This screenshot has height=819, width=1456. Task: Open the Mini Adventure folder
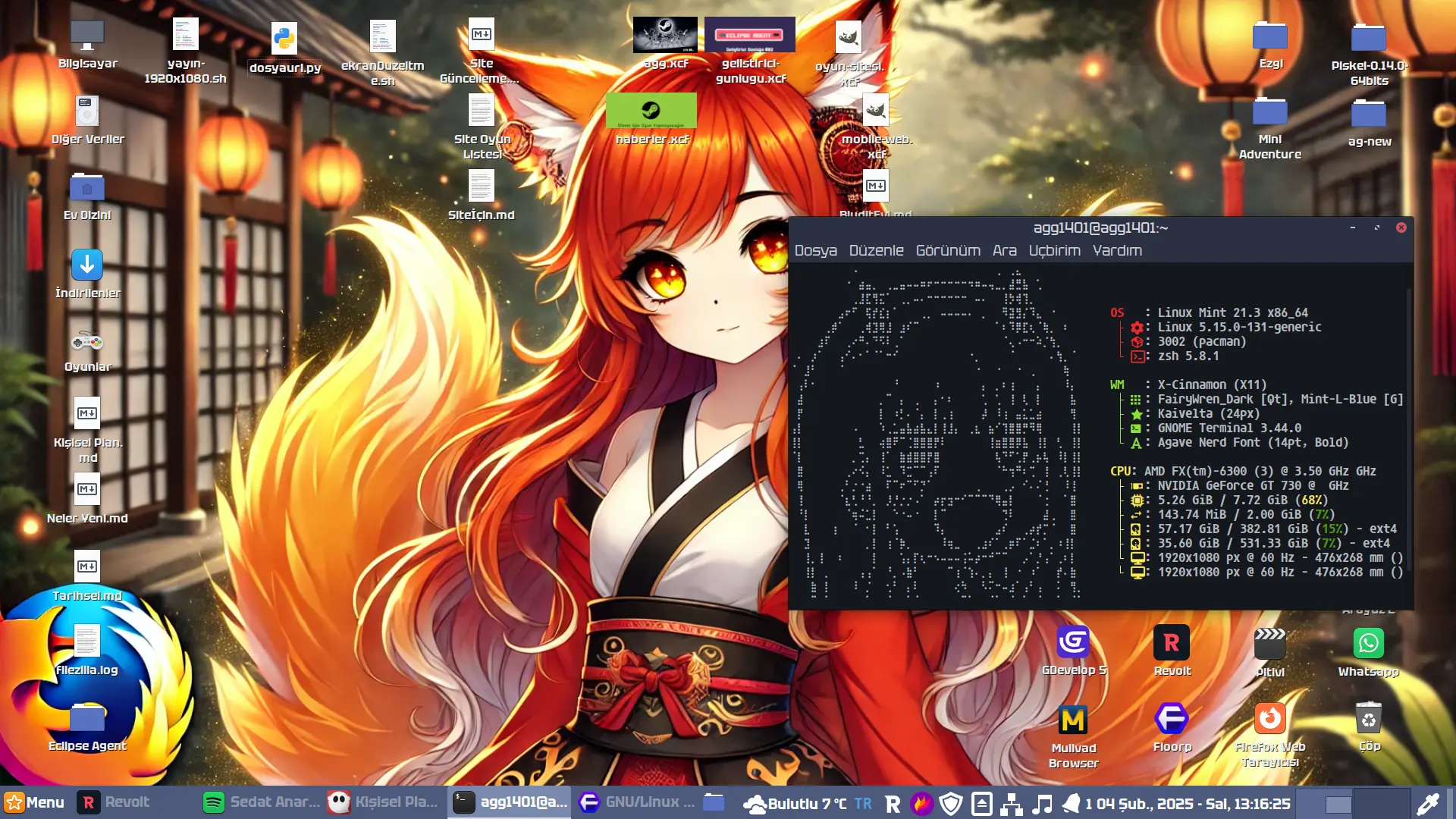tap(1270, 128)
